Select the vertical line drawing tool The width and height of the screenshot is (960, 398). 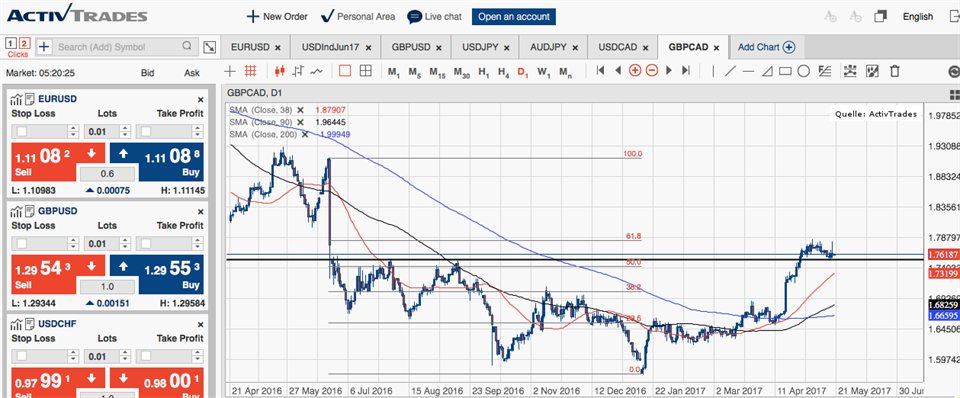pos(713,71)
